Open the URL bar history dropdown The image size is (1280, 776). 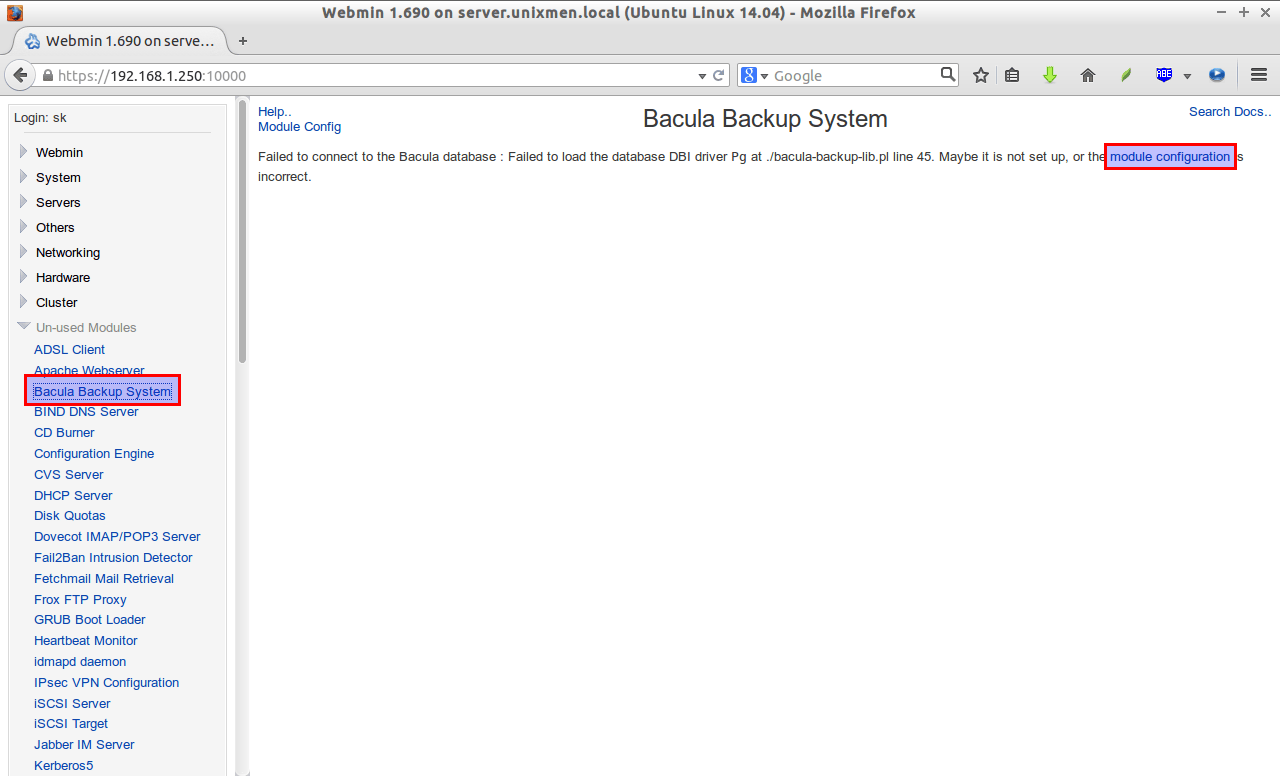pos(701,76)
